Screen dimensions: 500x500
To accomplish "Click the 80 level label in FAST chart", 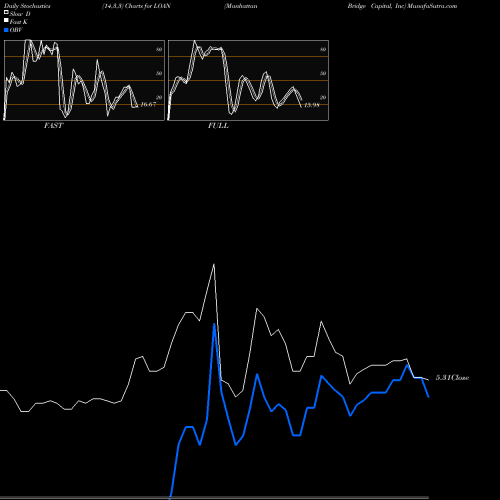I will (x=159, y=49).
